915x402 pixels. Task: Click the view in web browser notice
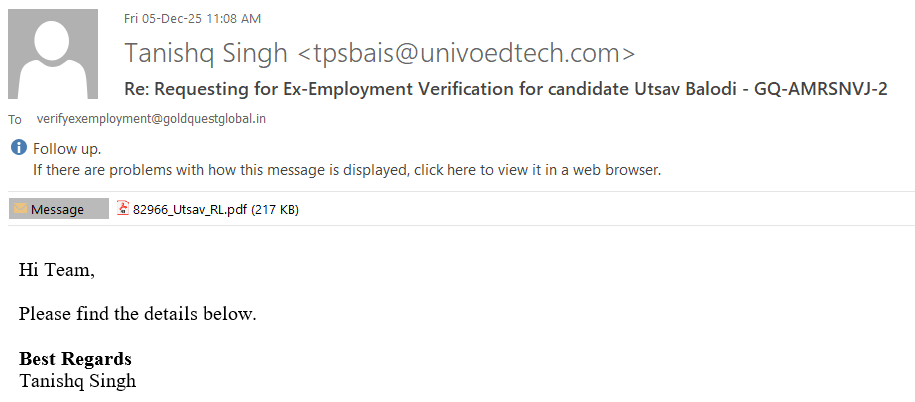tap(346, 169)
